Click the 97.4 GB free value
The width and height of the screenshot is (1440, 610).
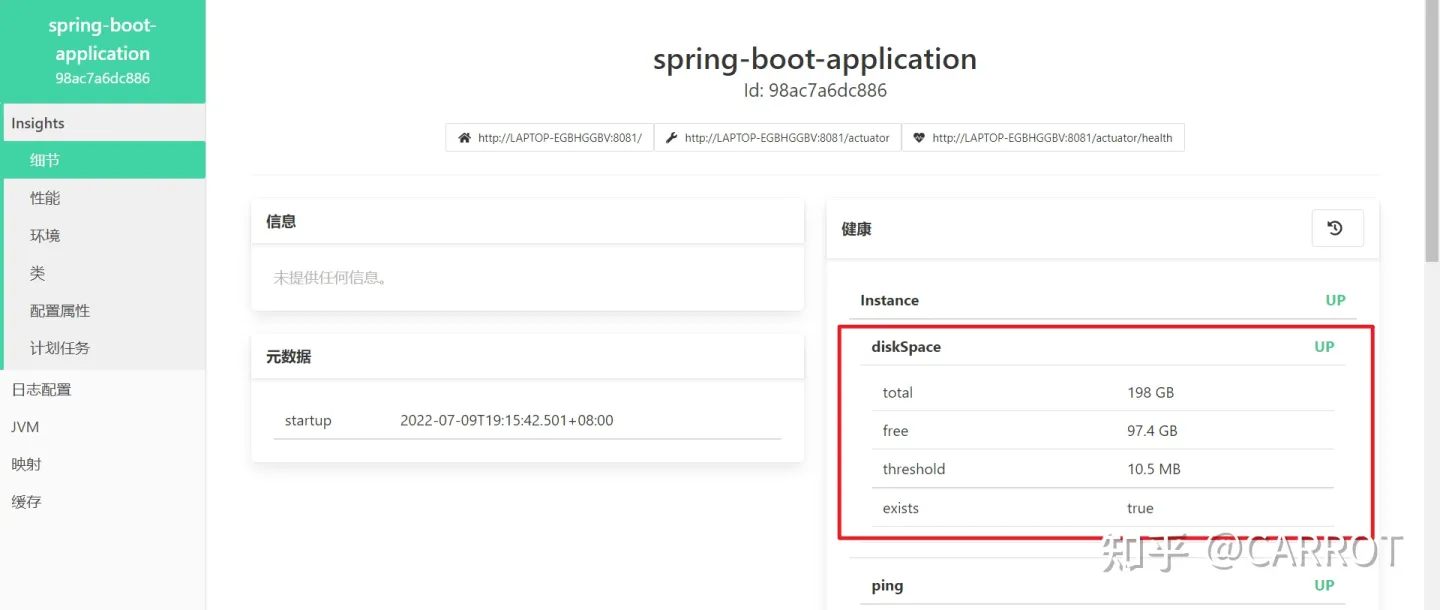pyautogui.click(x=1152, y=431)
